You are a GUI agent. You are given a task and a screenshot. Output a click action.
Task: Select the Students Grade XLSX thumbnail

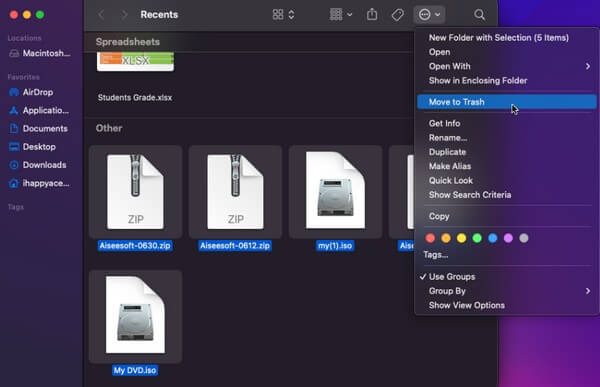pyautogui.click(x=135, y=62)
